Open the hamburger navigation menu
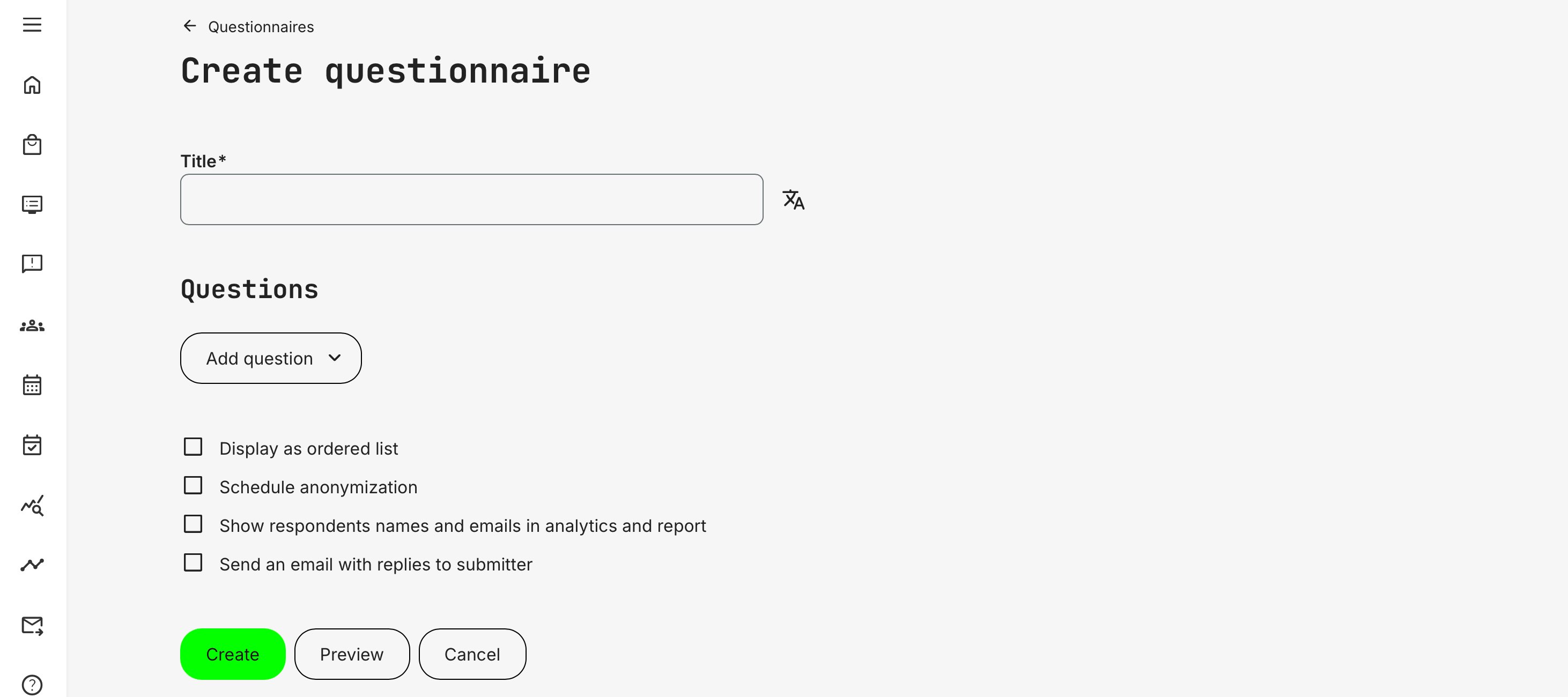The height and width of the screenshot is (697, 1568). (32, 25)
